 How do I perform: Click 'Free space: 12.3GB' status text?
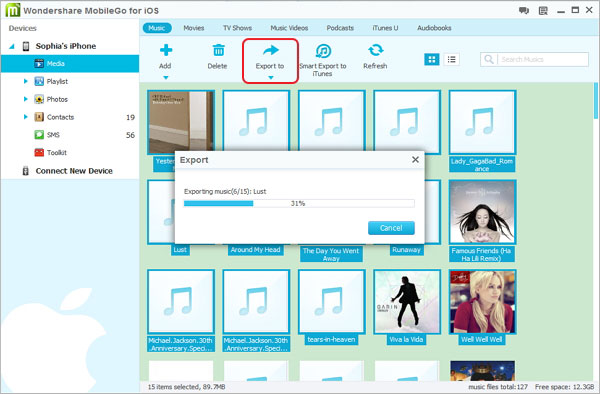564,387
